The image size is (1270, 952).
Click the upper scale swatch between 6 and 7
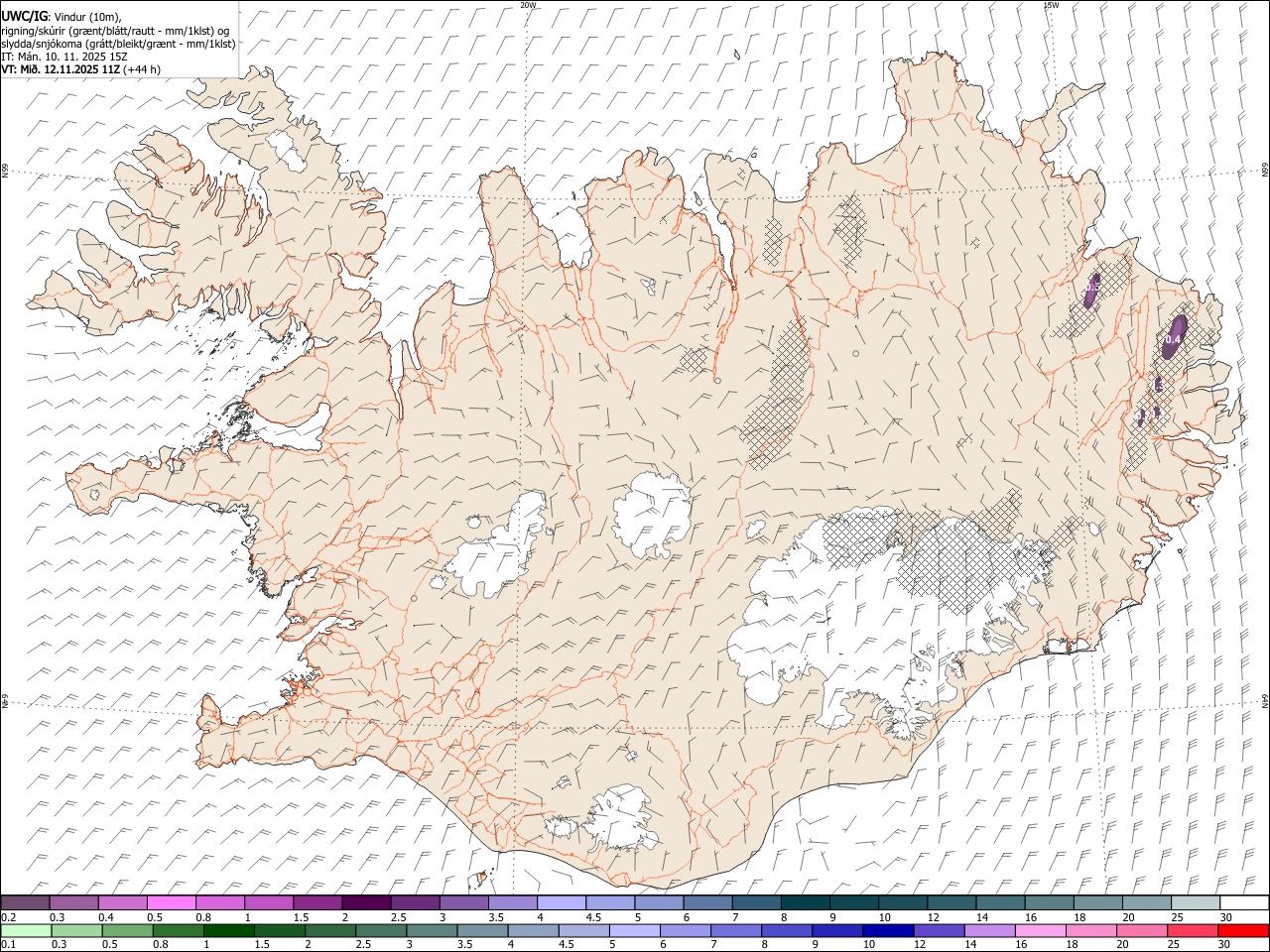[707, 902]
